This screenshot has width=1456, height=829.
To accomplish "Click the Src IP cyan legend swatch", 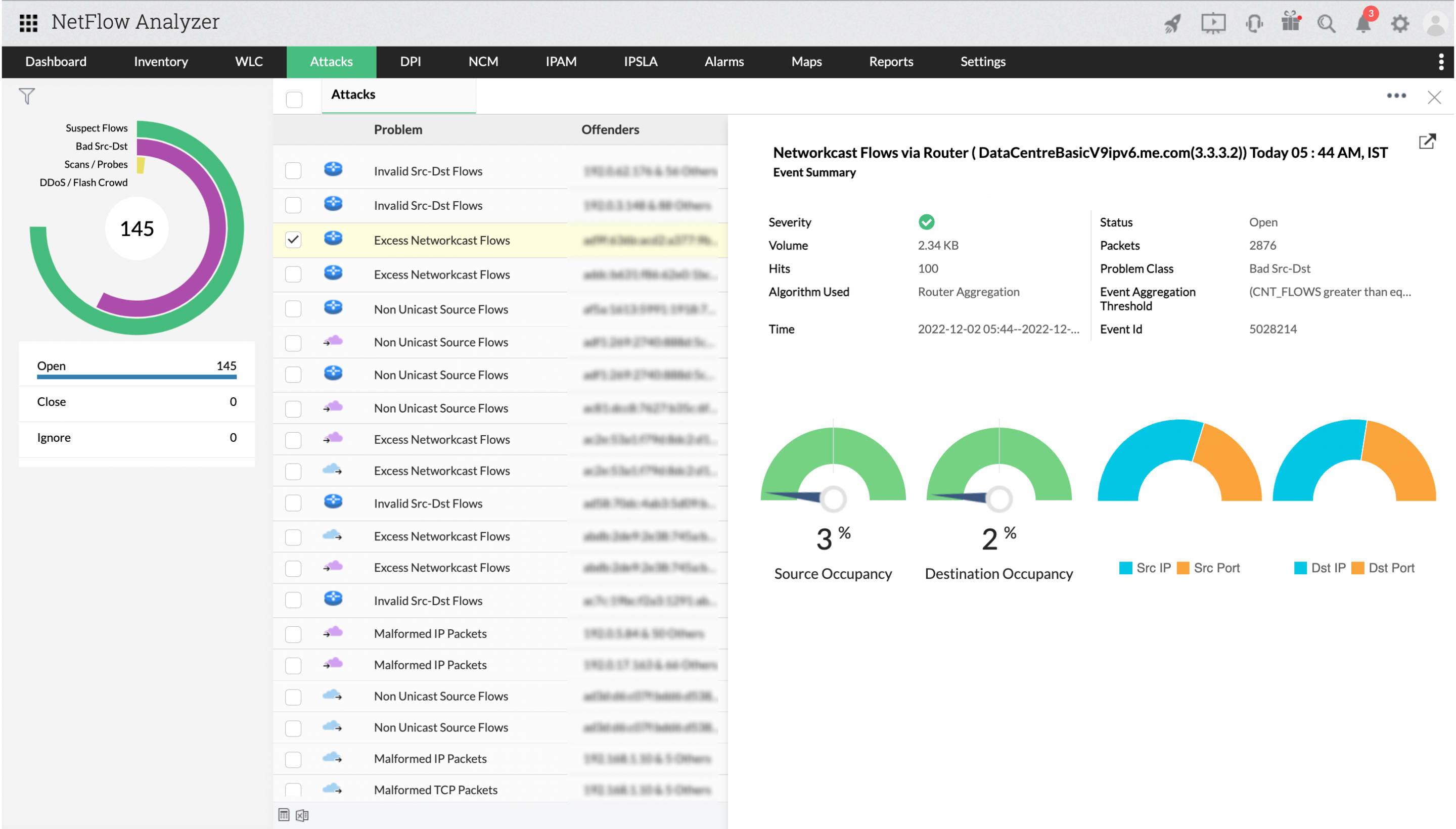I will pyautogui.click(x=1125, y=568).
